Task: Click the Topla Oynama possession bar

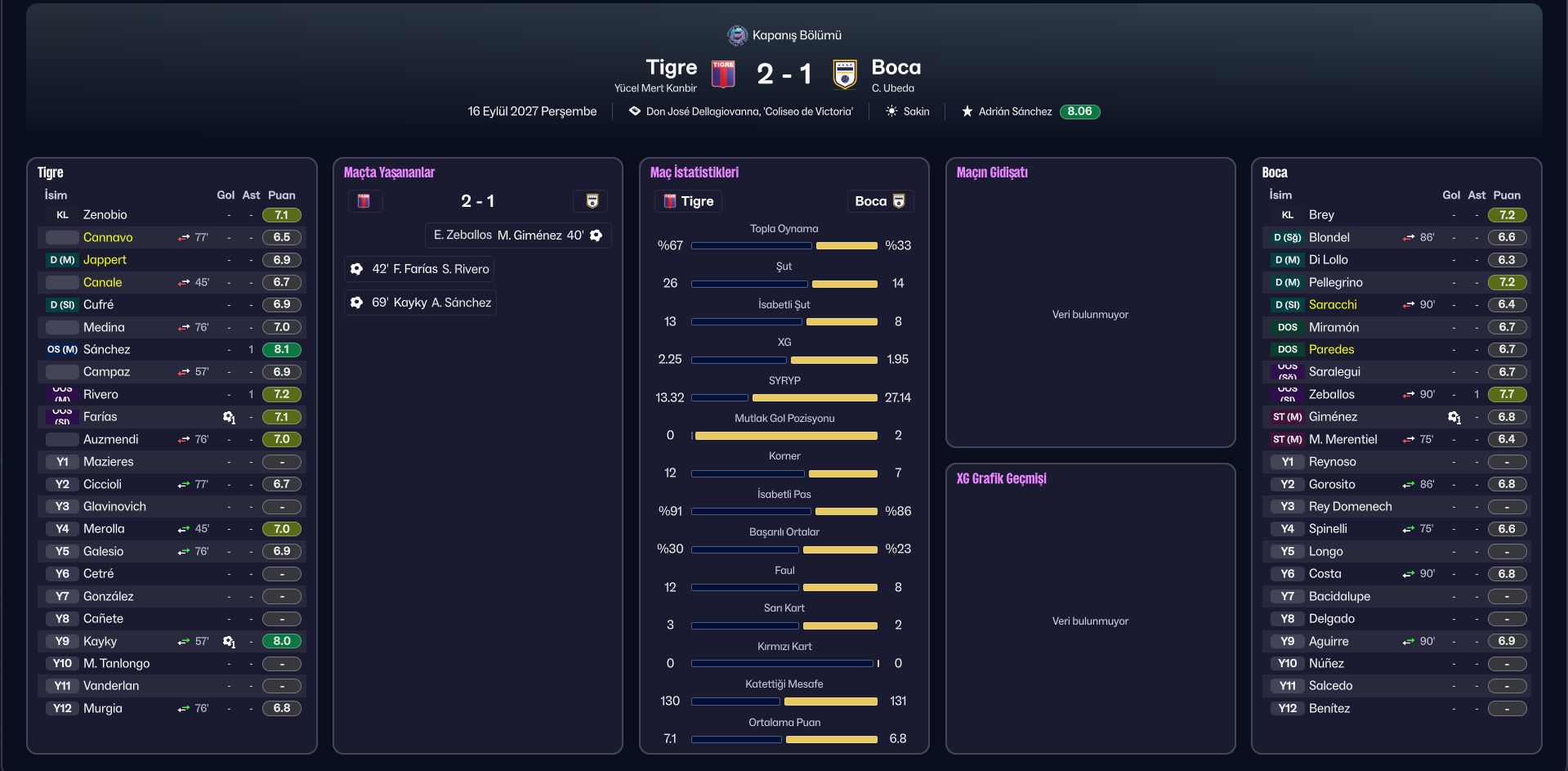Action: point(784,245)
